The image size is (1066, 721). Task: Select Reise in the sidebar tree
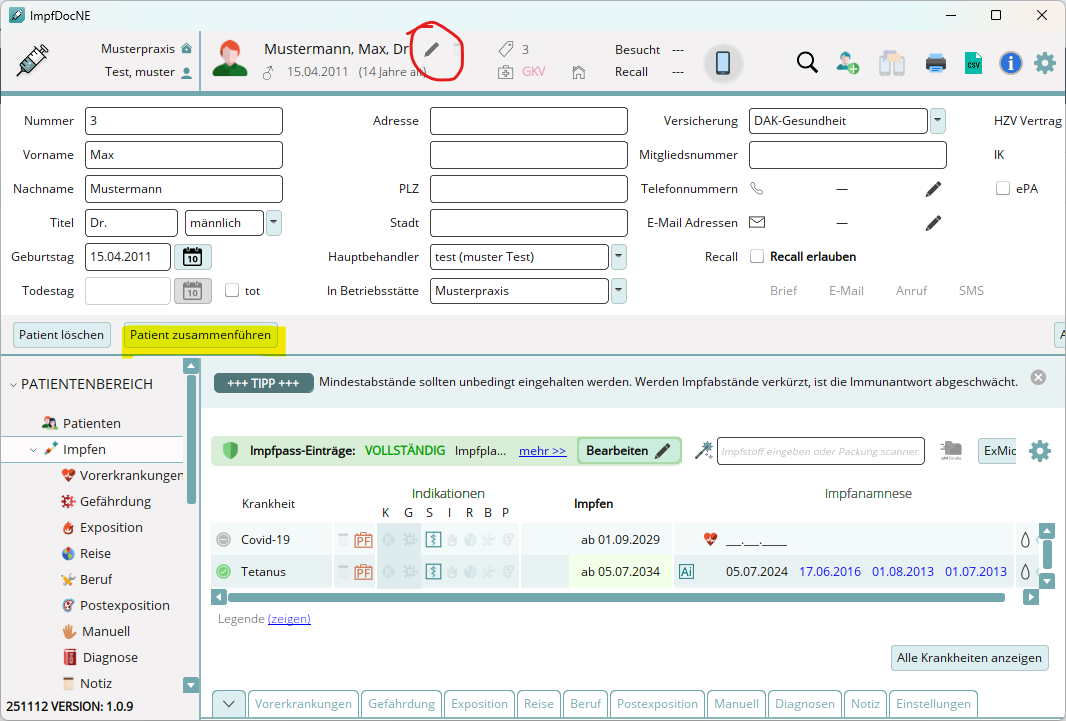tap(95, 554)
